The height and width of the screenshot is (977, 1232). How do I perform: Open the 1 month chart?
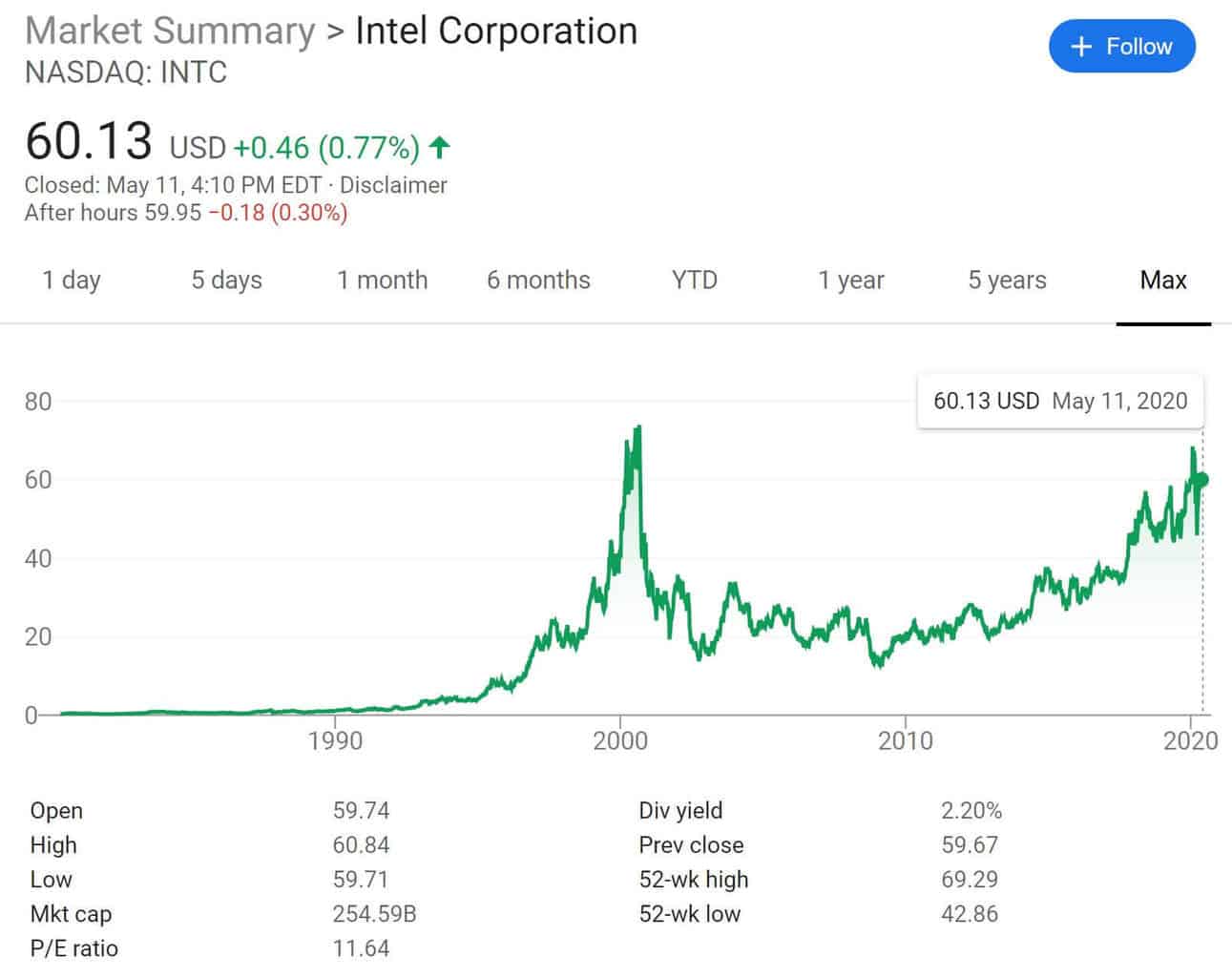[382, 280]
